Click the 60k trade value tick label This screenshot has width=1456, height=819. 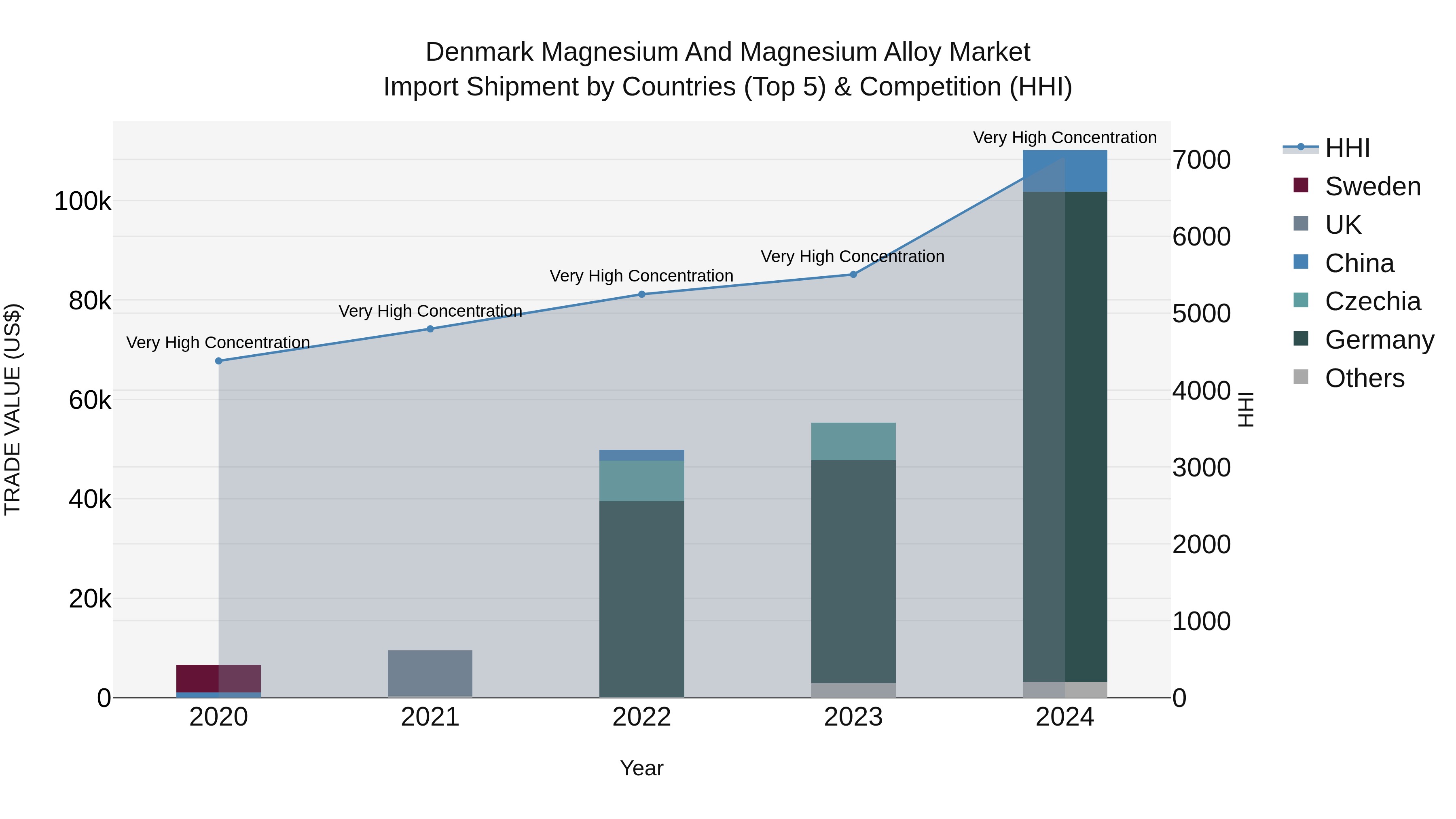click(90, 400)
